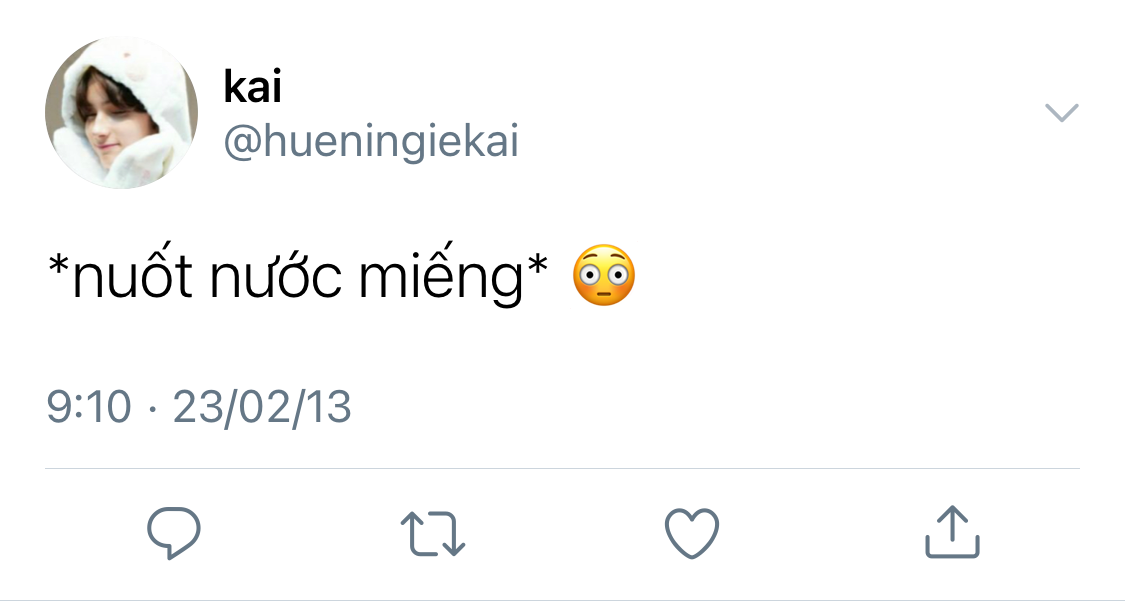Viewport: 1125px width, 601px height.
Task: Retweet kai's tweet using the arrows icon
Action: click(433, 533)
